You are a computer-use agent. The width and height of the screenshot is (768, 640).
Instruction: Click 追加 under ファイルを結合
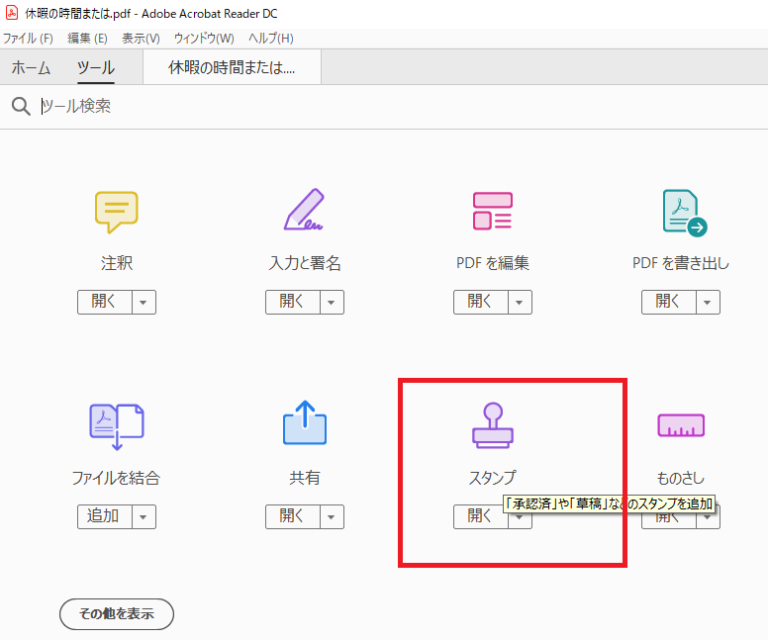(x=104, y=516)
